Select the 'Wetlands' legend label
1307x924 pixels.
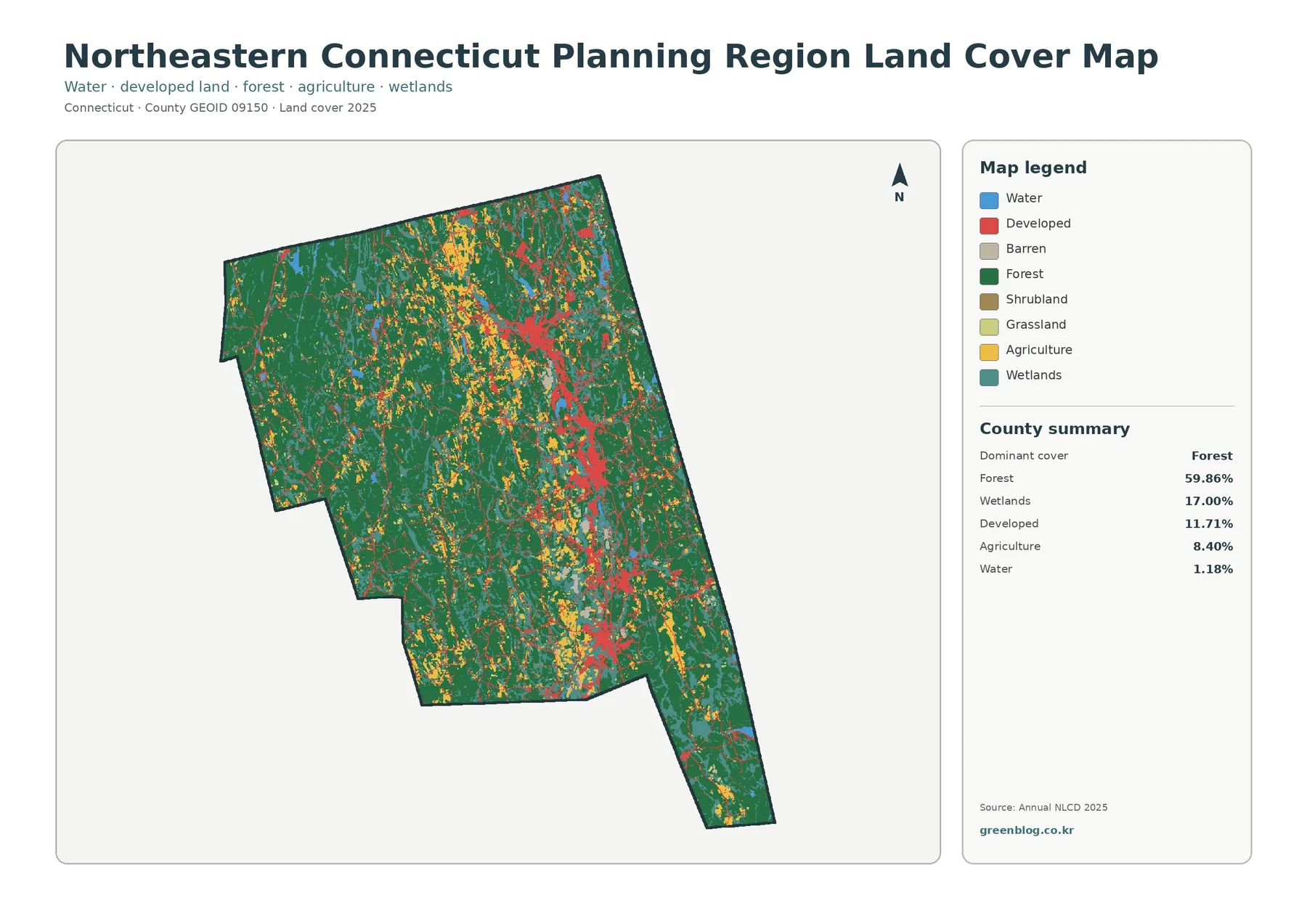(x=1034, y=375)
